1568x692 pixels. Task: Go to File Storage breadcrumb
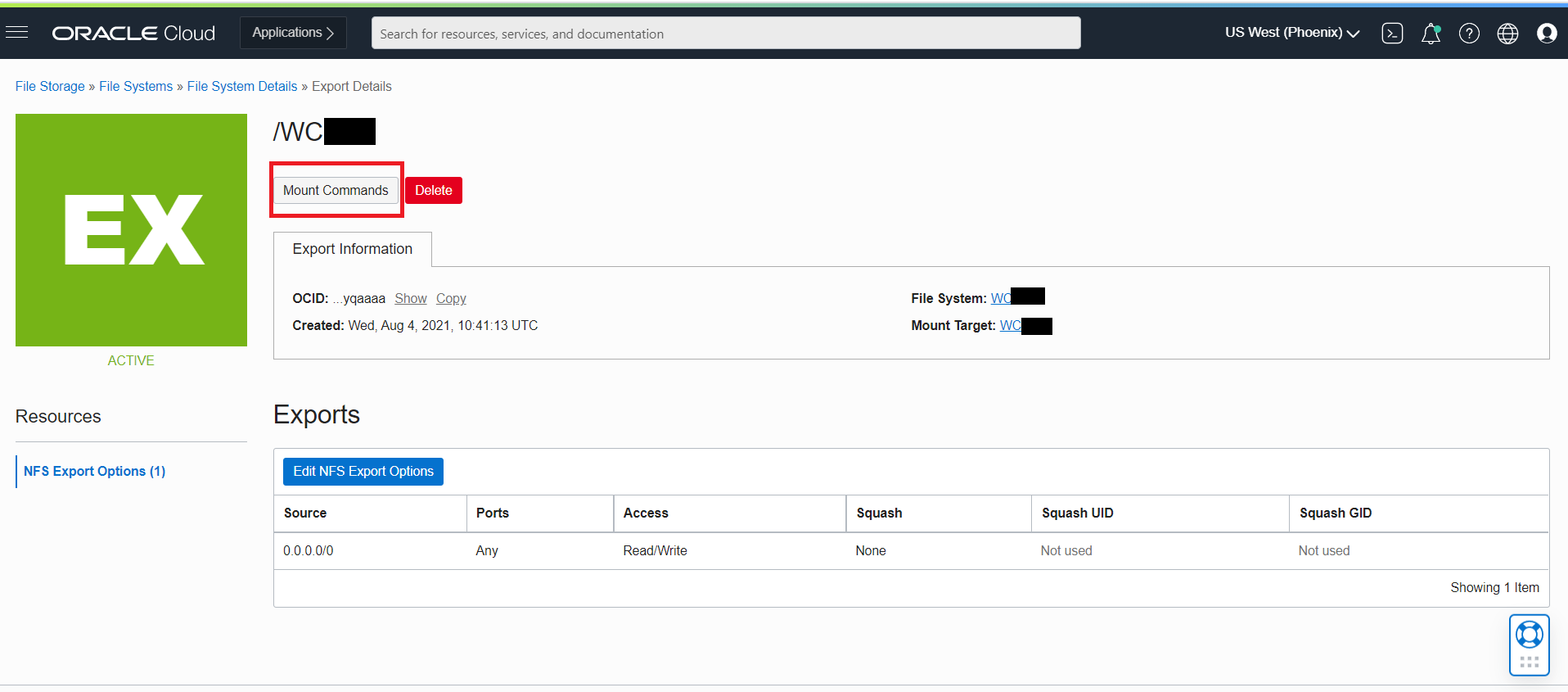pyautogui.click(x=50, y=86)
